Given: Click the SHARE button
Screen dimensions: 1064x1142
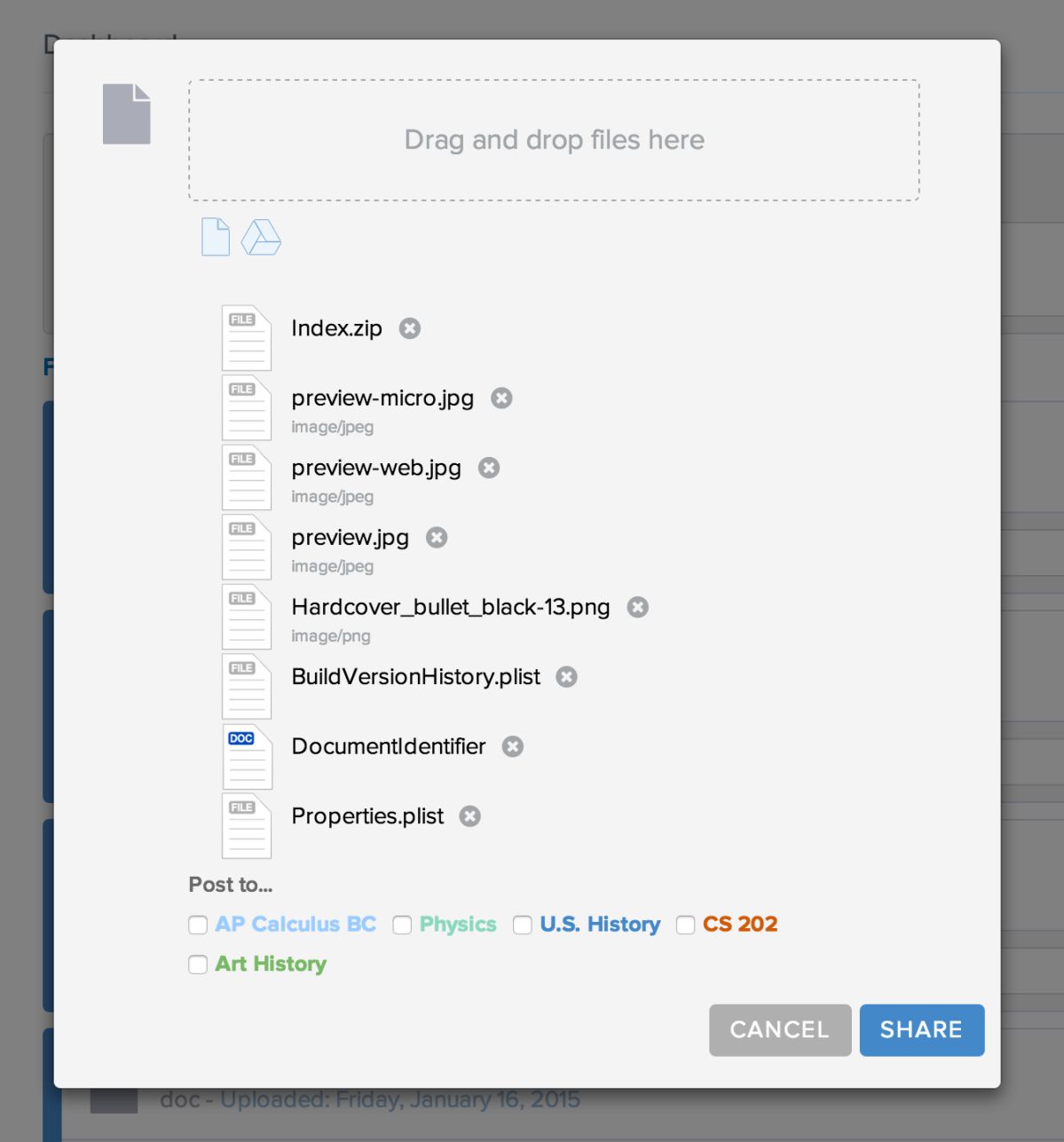Looking at the screenshot, I should coord(922,1030).
